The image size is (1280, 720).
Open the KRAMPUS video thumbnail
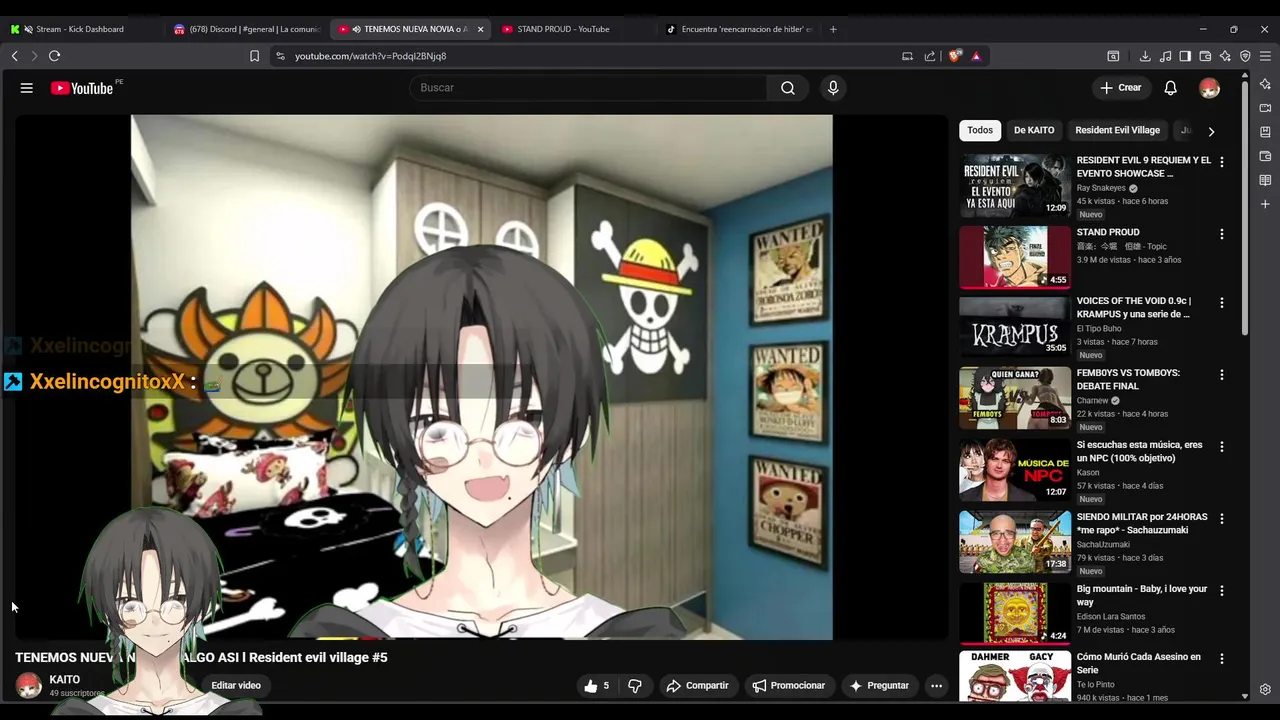(1015, 327)
